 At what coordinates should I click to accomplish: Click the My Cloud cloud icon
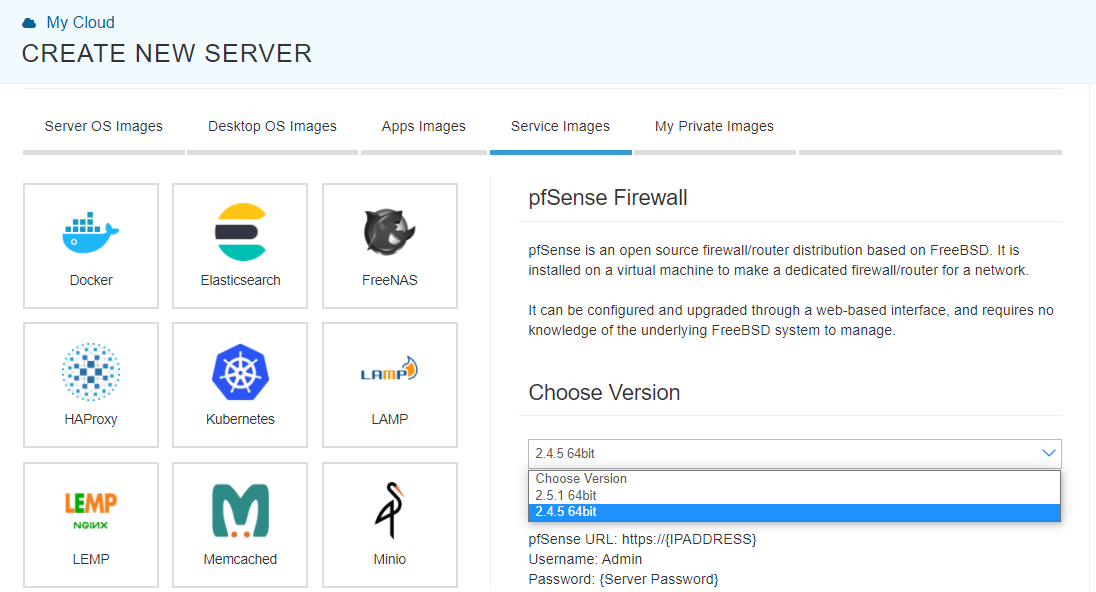coord(29,23)
